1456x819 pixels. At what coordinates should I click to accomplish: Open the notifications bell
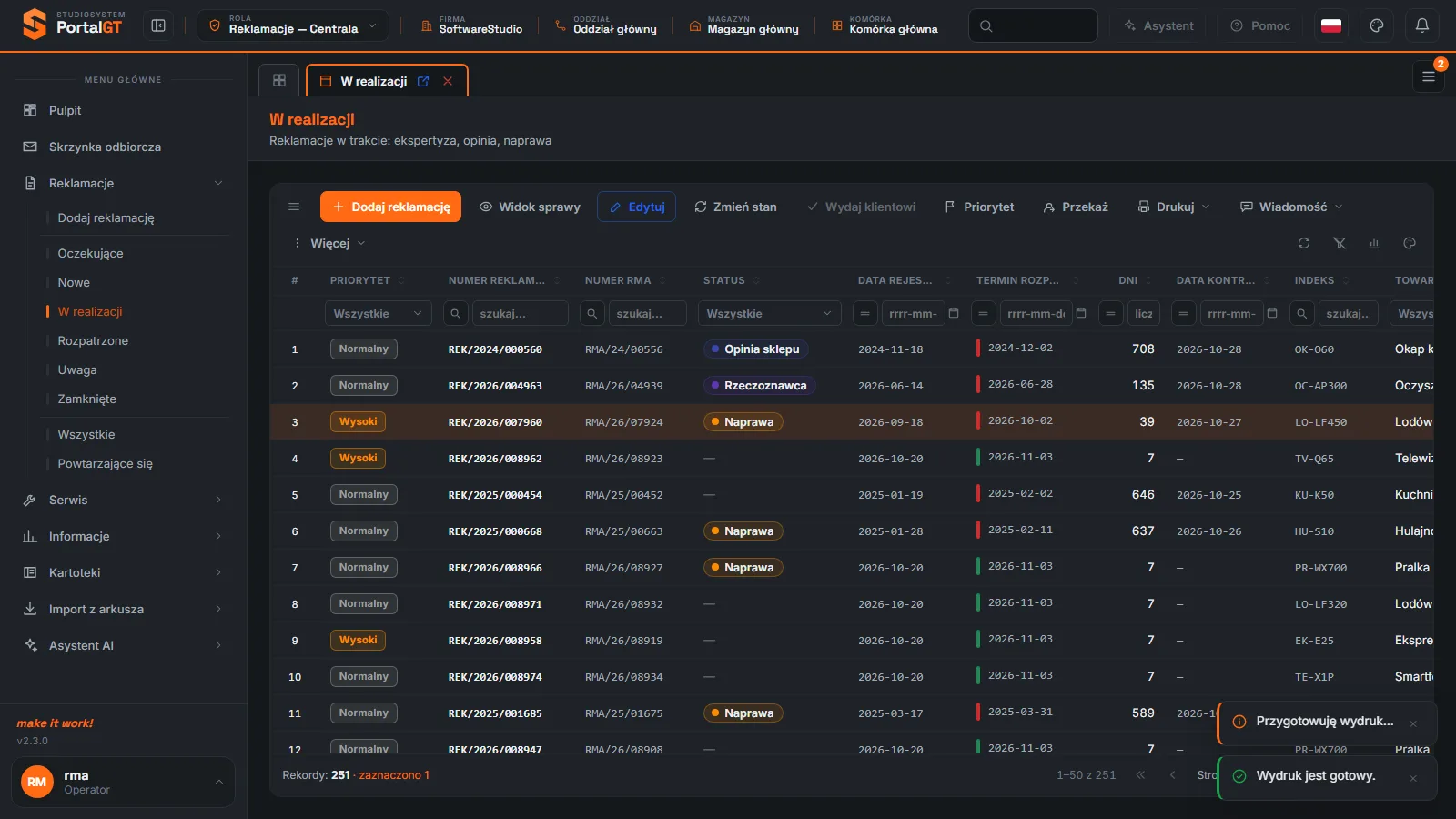pos(1422,25)
